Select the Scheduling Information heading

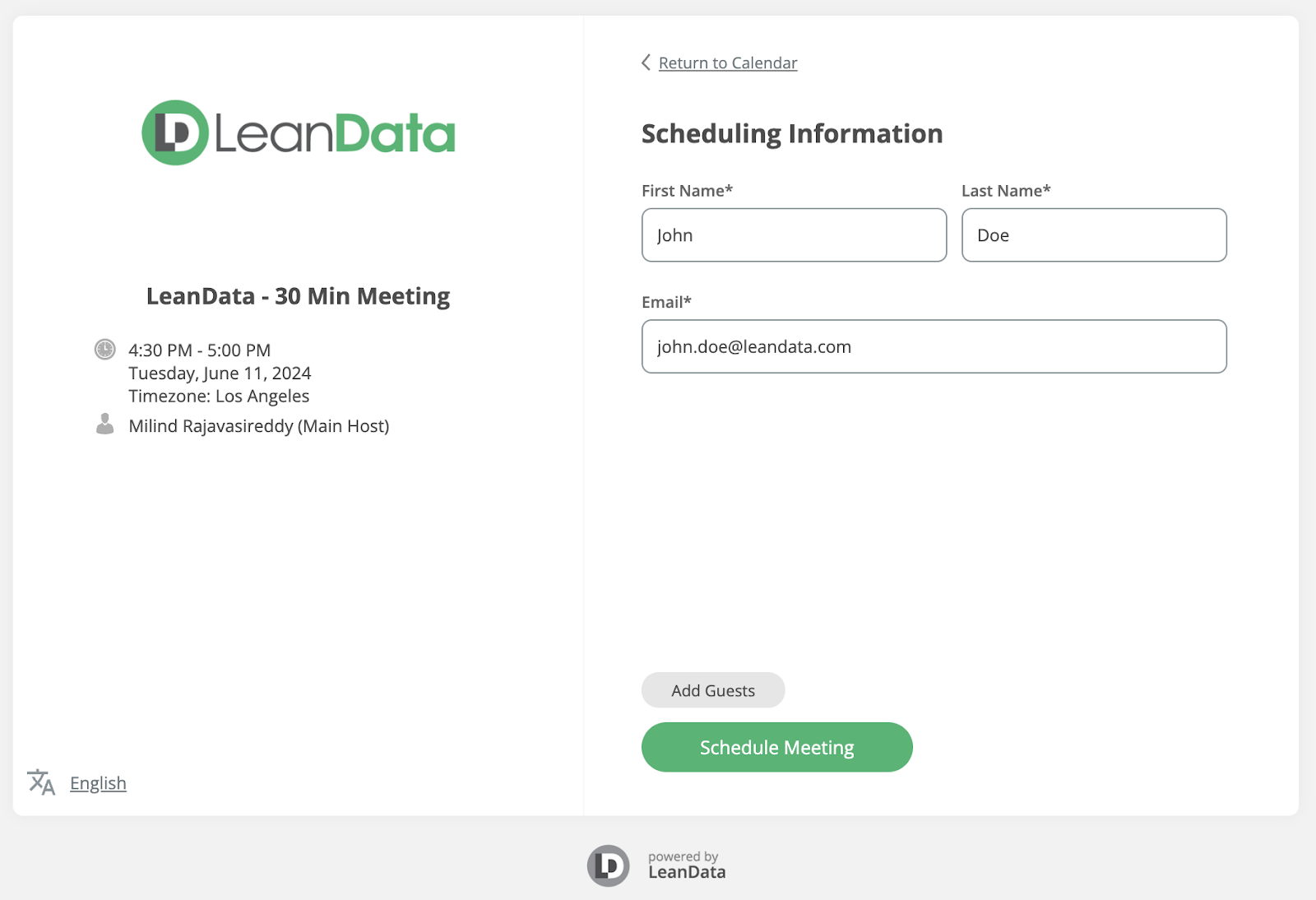coord(792,134)
